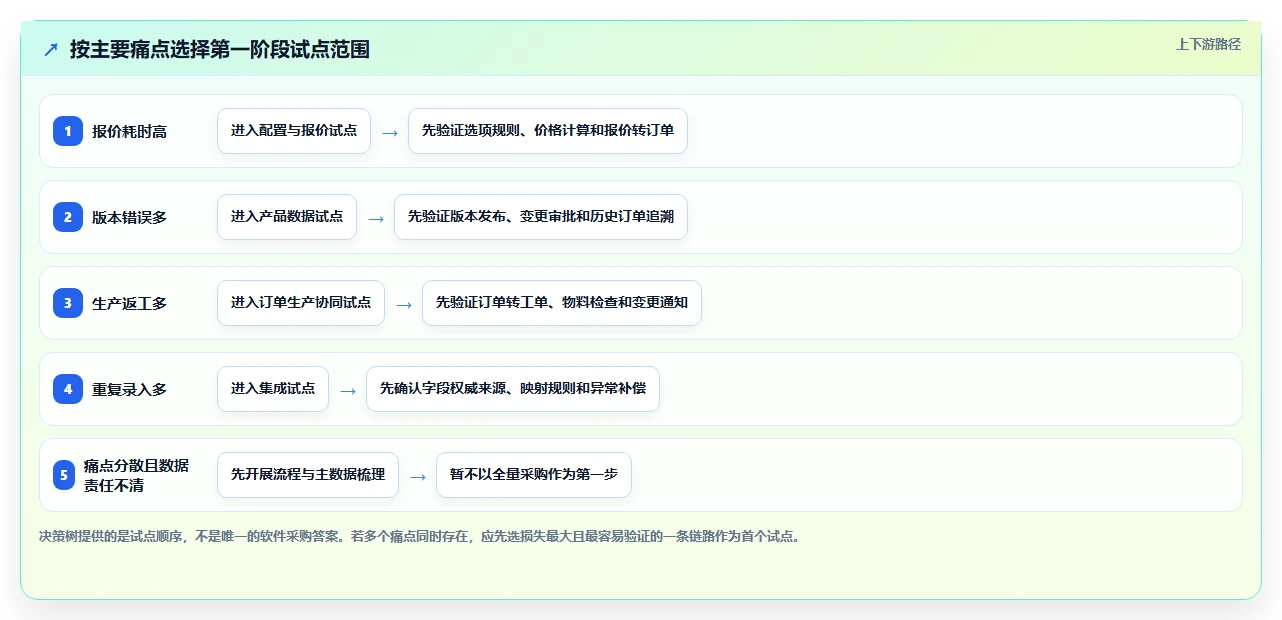
Task: Click the 生产返工多 label
Action: pos(130,304)
